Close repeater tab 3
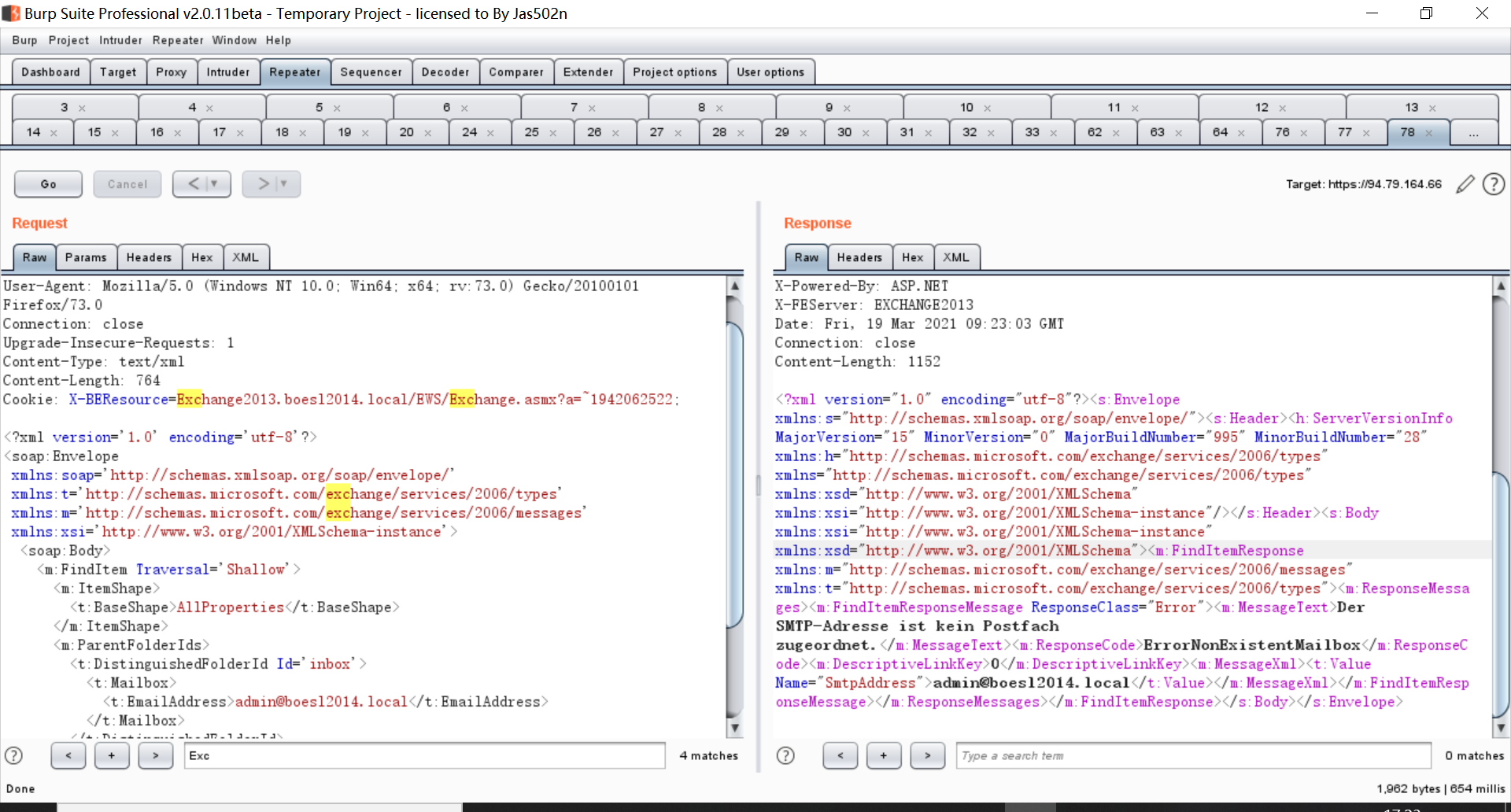The height and width of the screenshot is (812, 1511). point(82,108)
